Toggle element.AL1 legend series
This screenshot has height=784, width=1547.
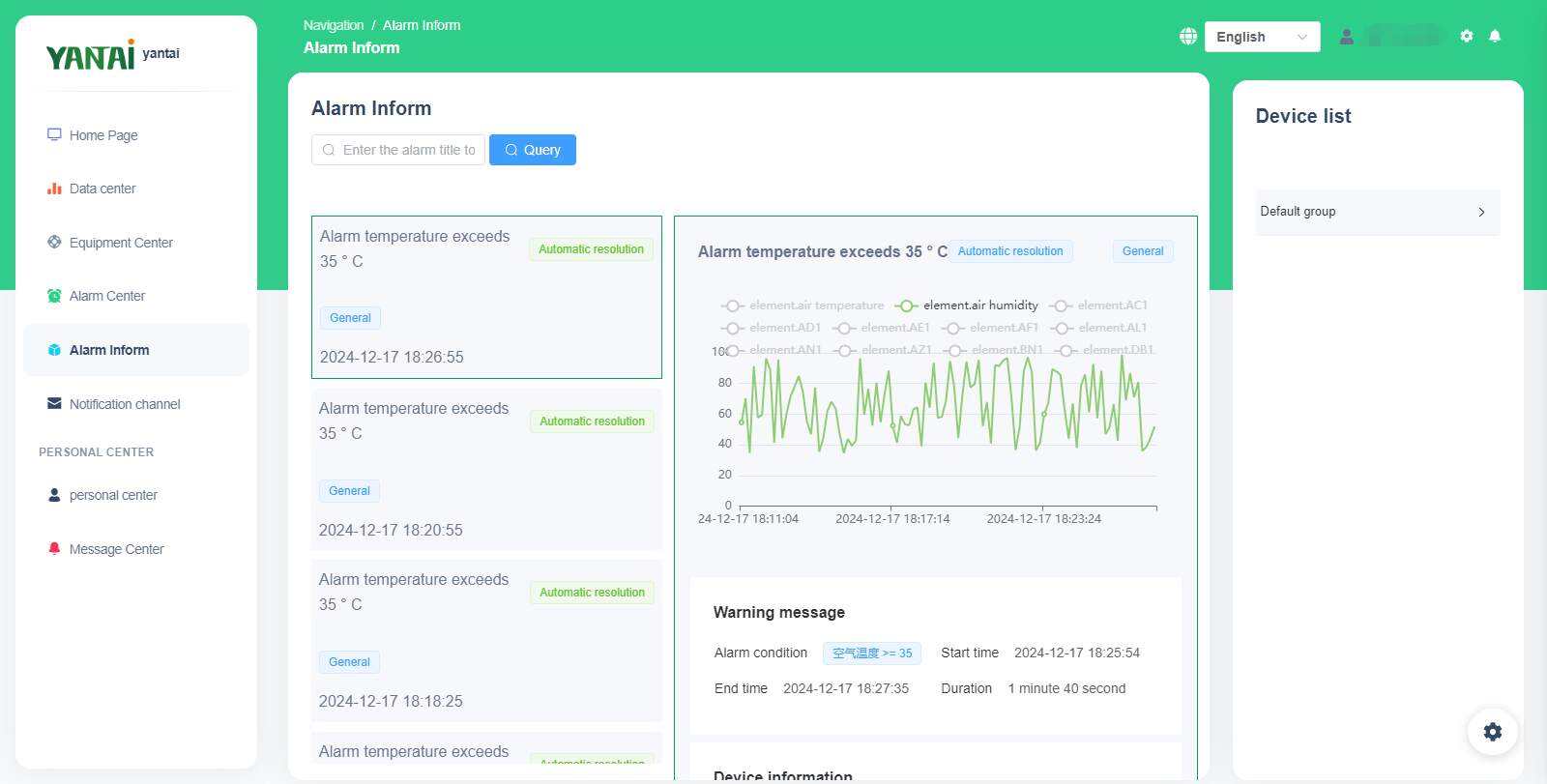pos(1098,328)
